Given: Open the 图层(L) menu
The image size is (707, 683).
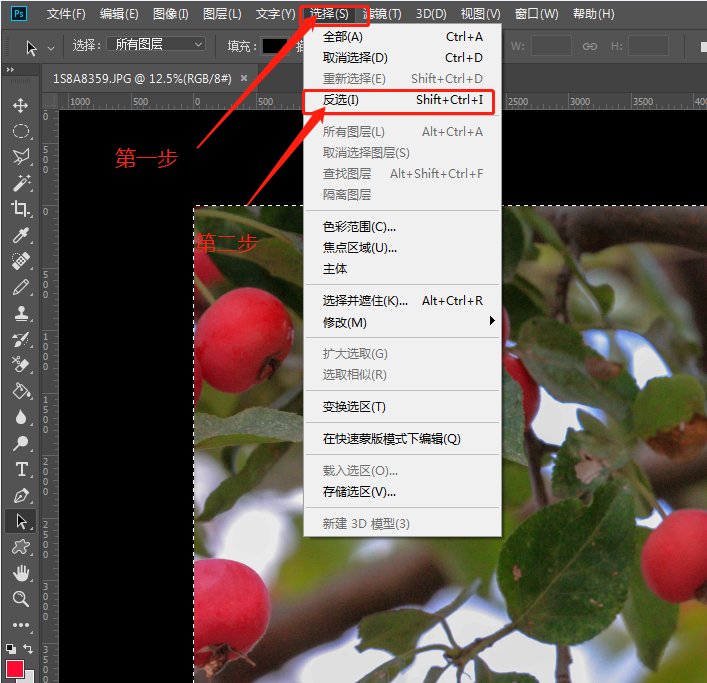Looking at the screenshot, I should [x=221, y=14].
